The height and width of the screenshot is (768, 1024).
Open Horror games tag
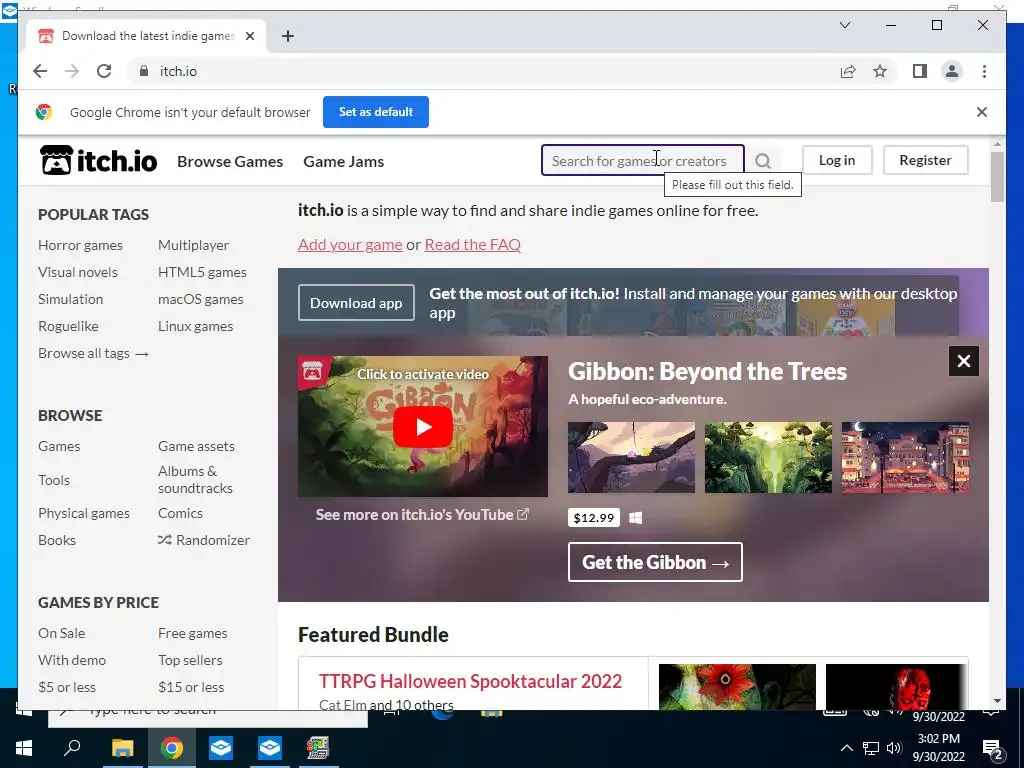pos(80,245)
